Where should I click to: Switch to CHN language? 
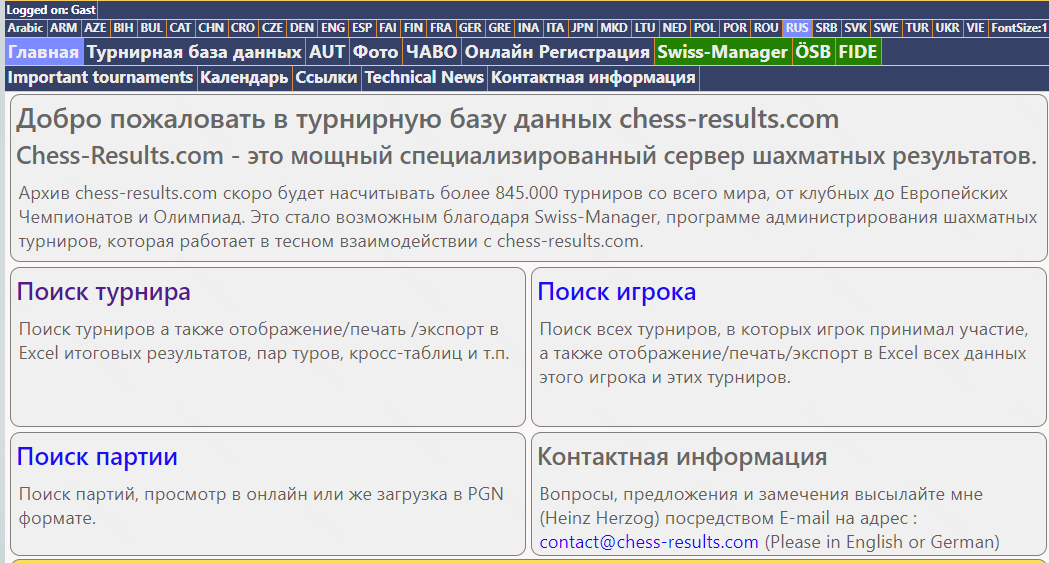click(x=211, y=28)
